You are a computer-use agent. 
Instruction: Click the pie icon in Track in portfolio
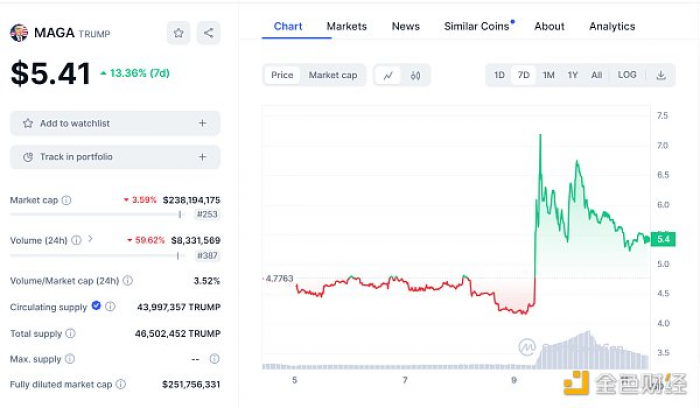pos(28,157)
